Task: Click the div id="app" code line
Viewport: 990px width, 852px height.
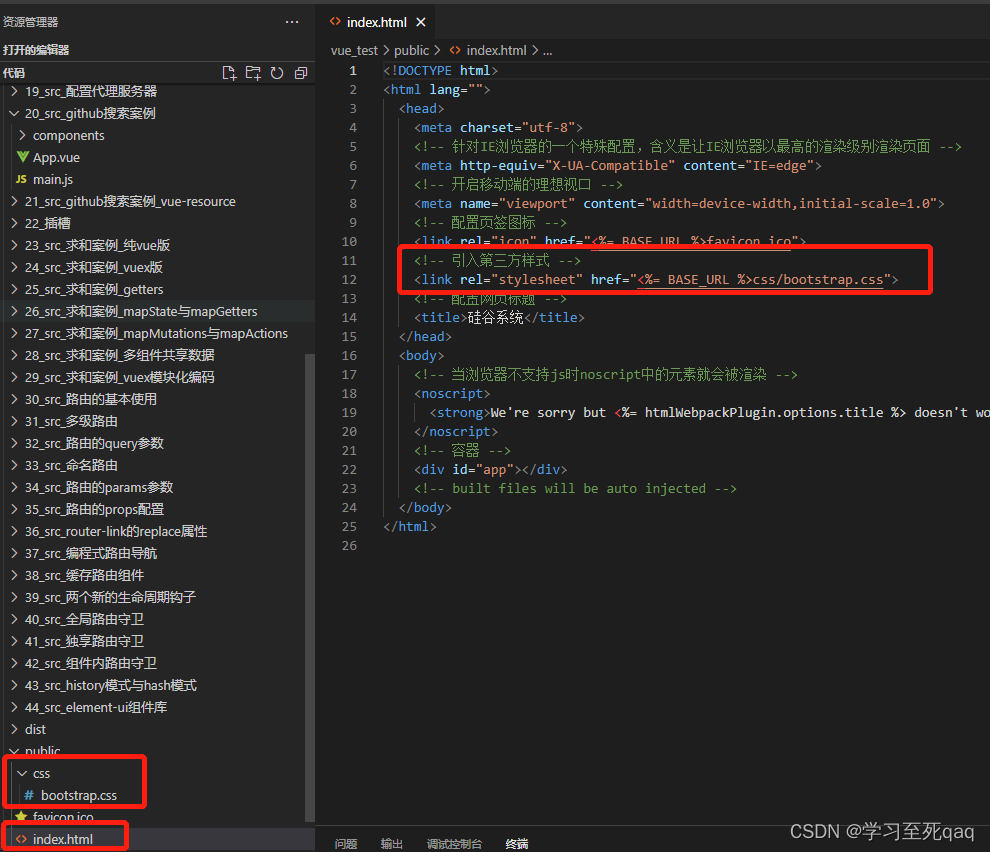Action: (490, 469)
